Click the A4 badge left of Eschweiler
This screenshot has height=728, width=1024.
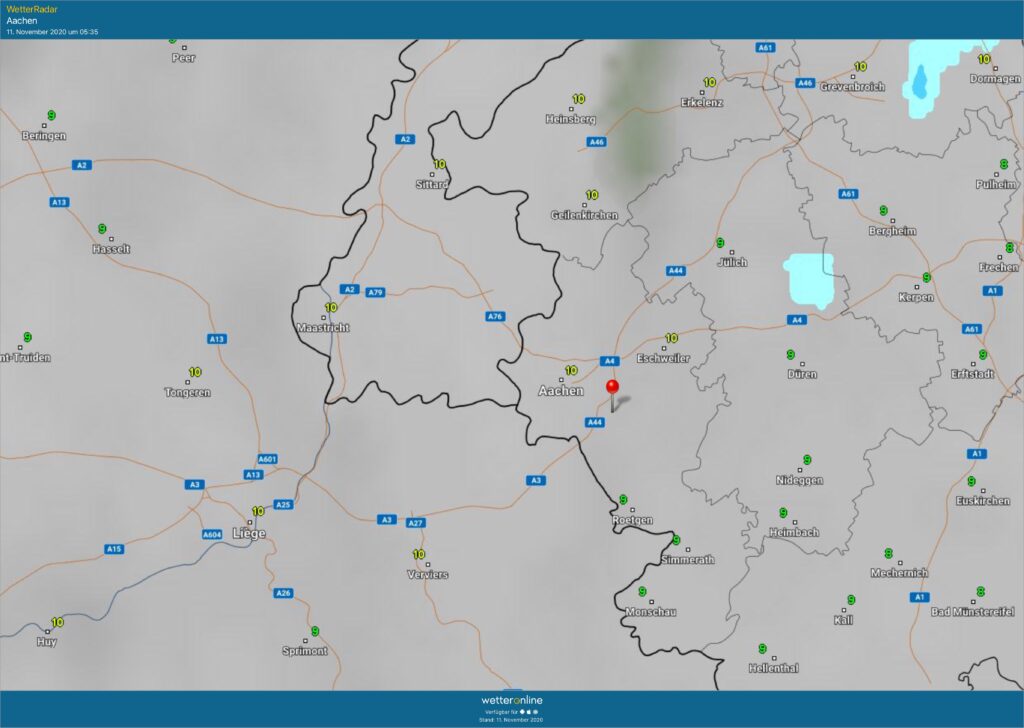pyautogui.click(x=609, y=361)
